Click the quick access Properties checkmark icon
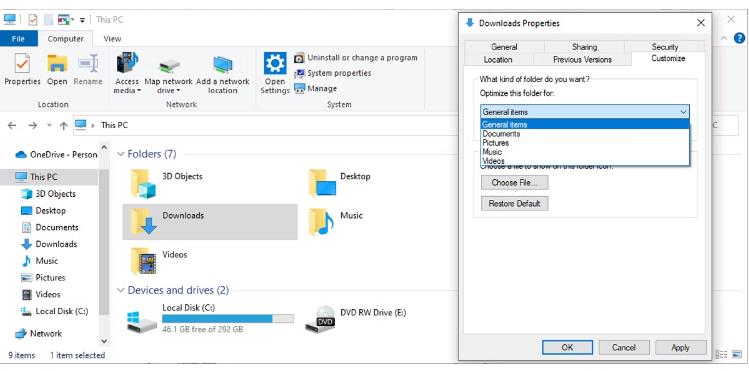The image size is (749, 371). (x=33, y=20)
